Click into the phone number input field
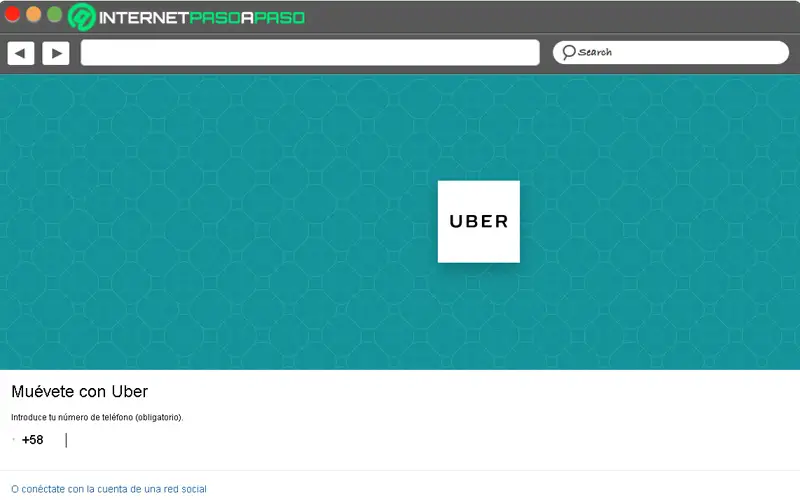800x500 pixels. point(398,440)
